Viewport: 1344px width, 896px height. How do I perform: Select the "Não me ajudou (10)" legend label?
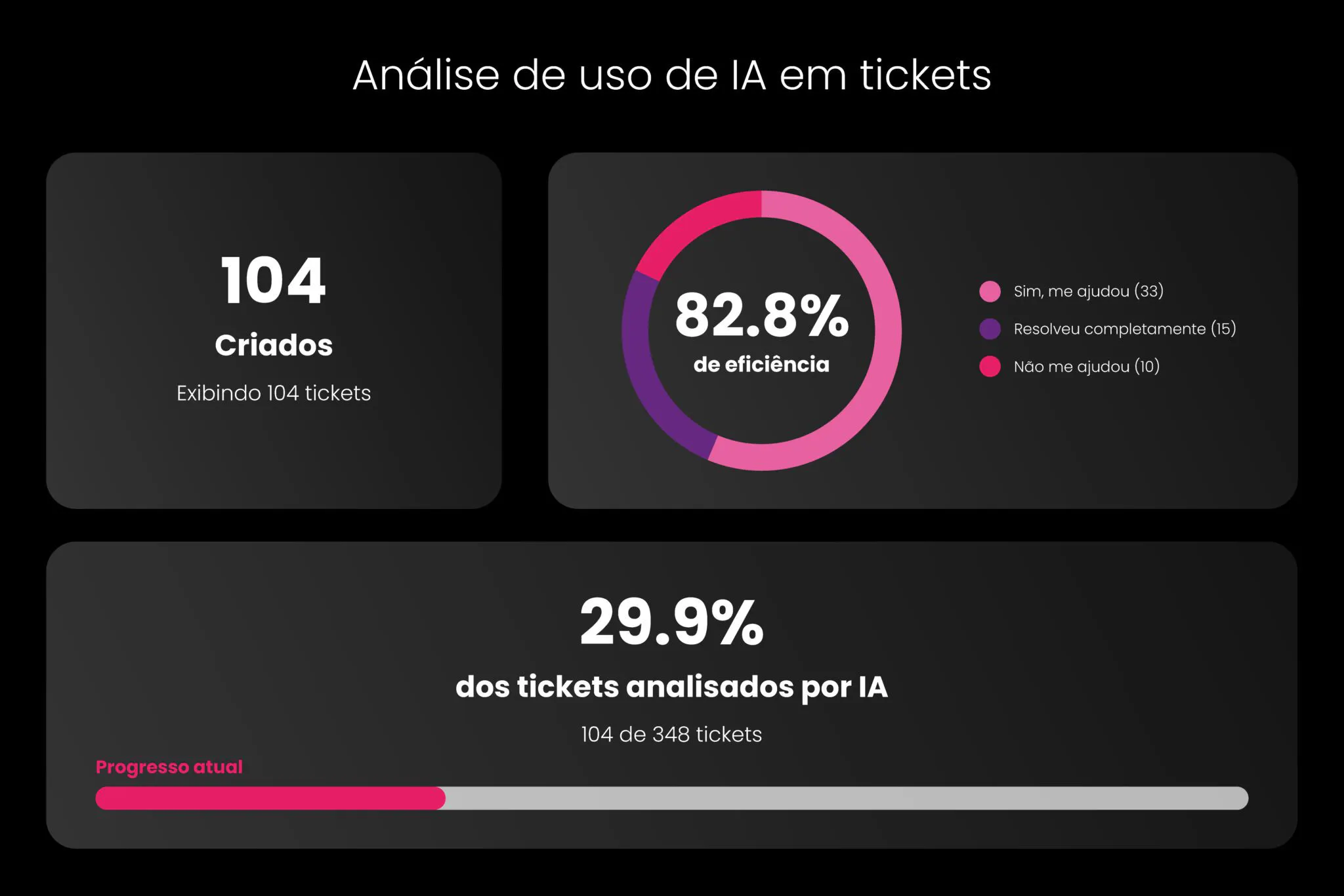(1086, 367)
